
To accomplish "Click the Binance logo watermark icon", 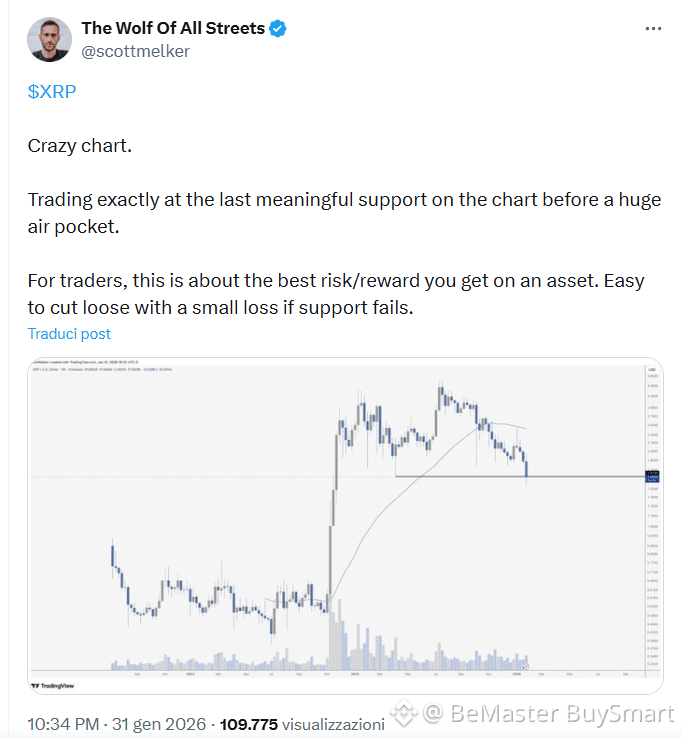I will (403, 714).
